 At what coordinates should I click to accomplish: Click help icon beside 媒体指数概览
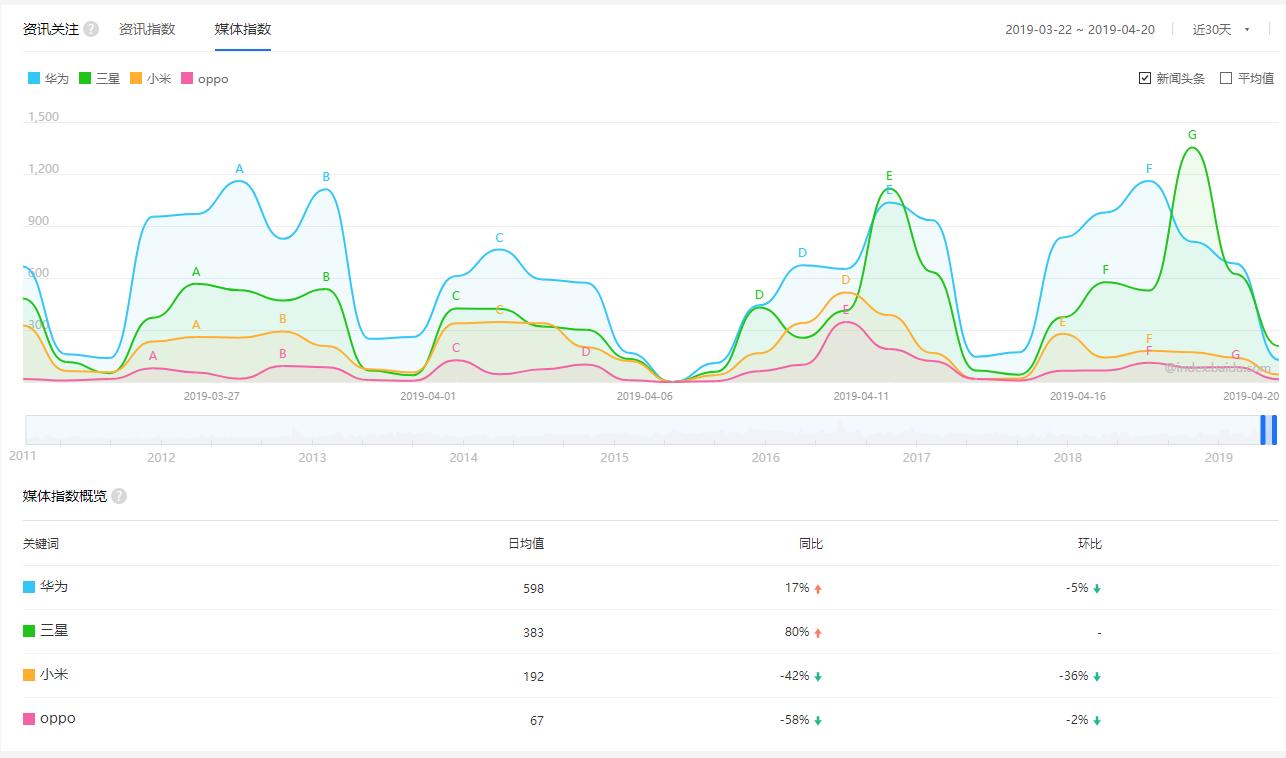pos(119,496)
